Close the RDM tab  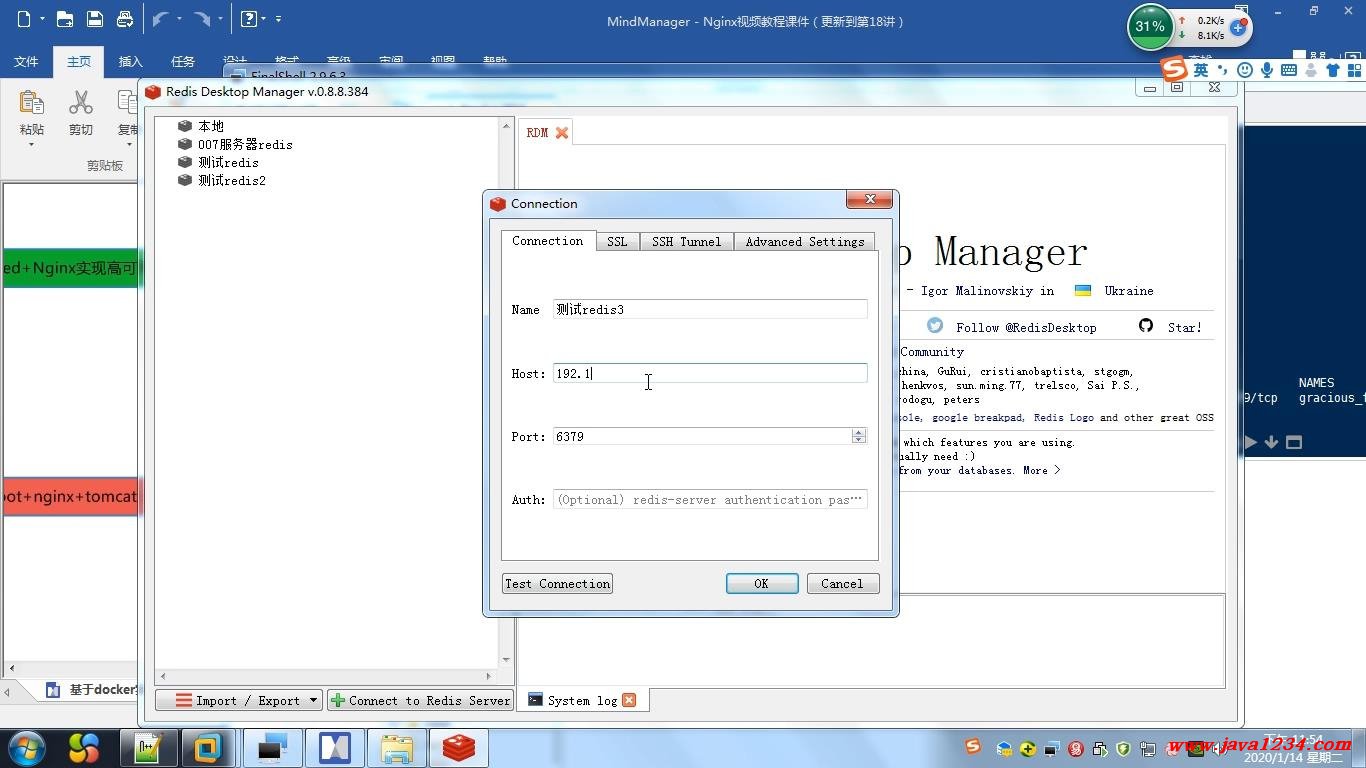pos(562,133)
